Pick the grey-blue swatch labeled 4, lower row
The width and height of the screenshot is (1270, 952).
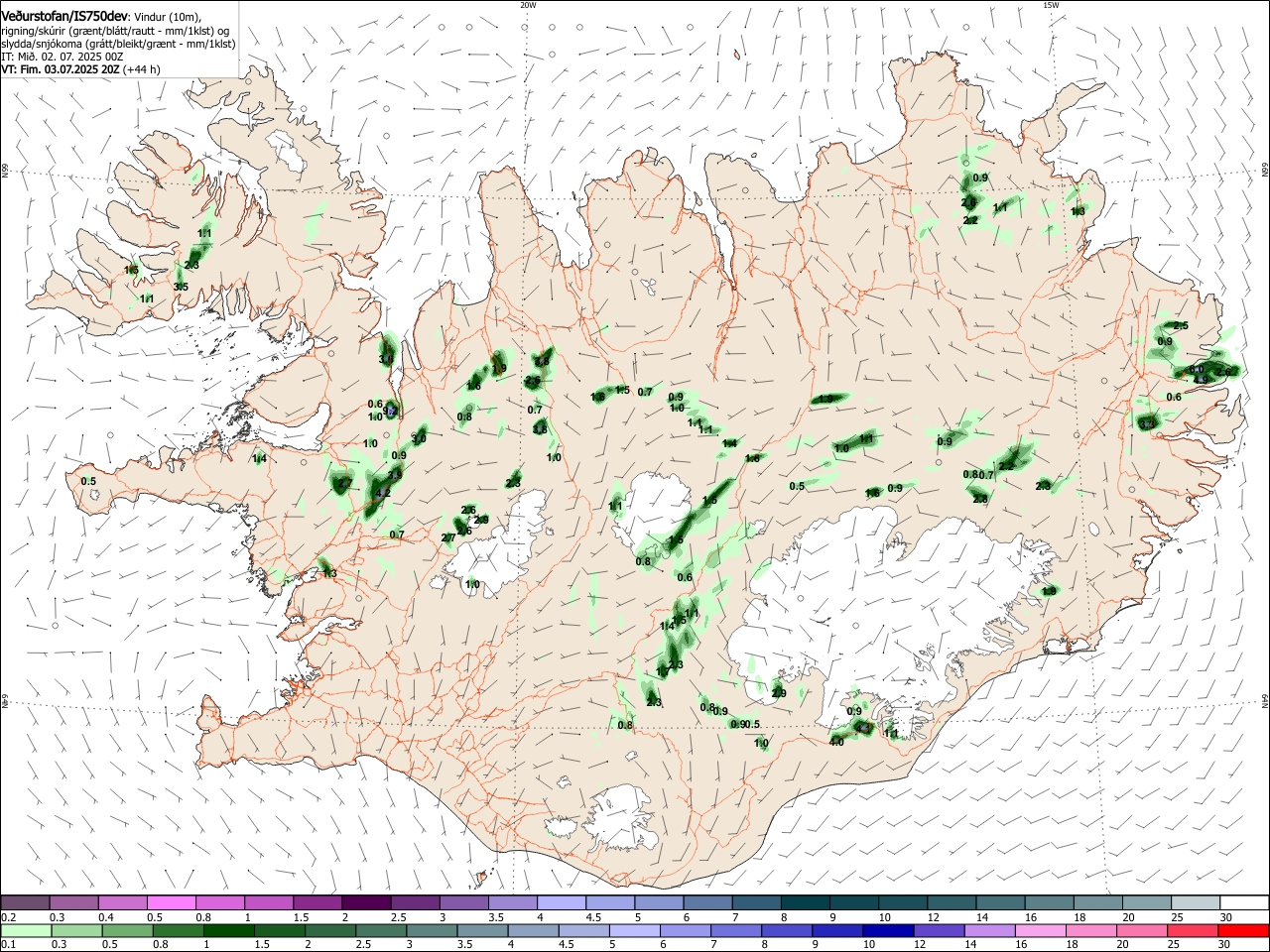(533, 930)
